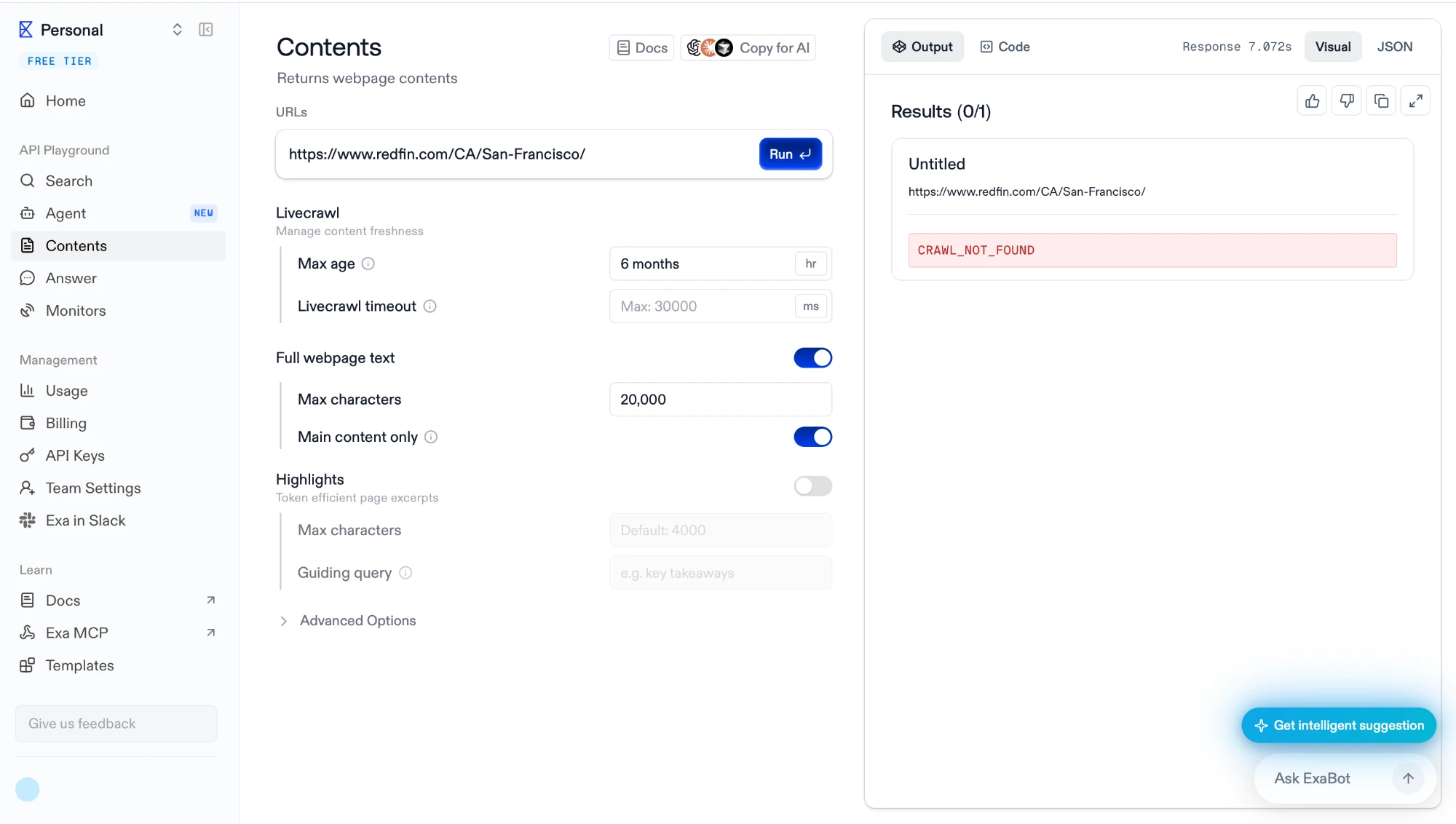
Task: Click Get intelligent suggestion button
Action: pyautogui.click(x=1339, y=726)
